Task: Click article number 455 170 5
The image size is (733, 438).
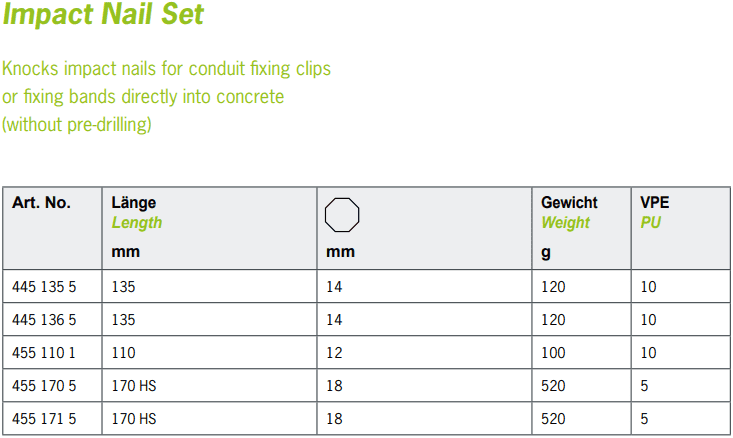Action: pyautogui.click(x=44, y=386)
